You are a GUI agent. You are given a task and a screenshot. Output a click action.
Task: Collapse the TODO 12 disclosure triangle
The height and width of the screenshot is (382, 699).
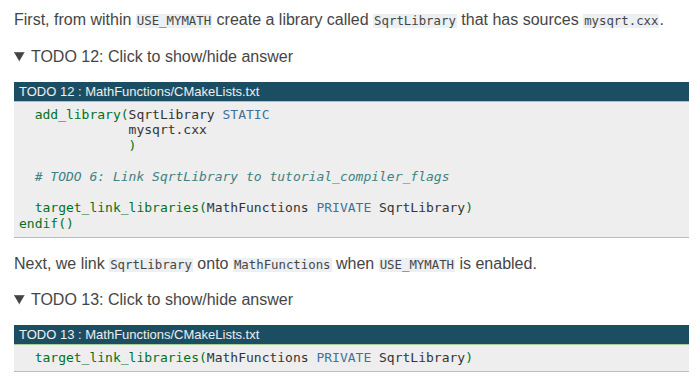(19, 57)
